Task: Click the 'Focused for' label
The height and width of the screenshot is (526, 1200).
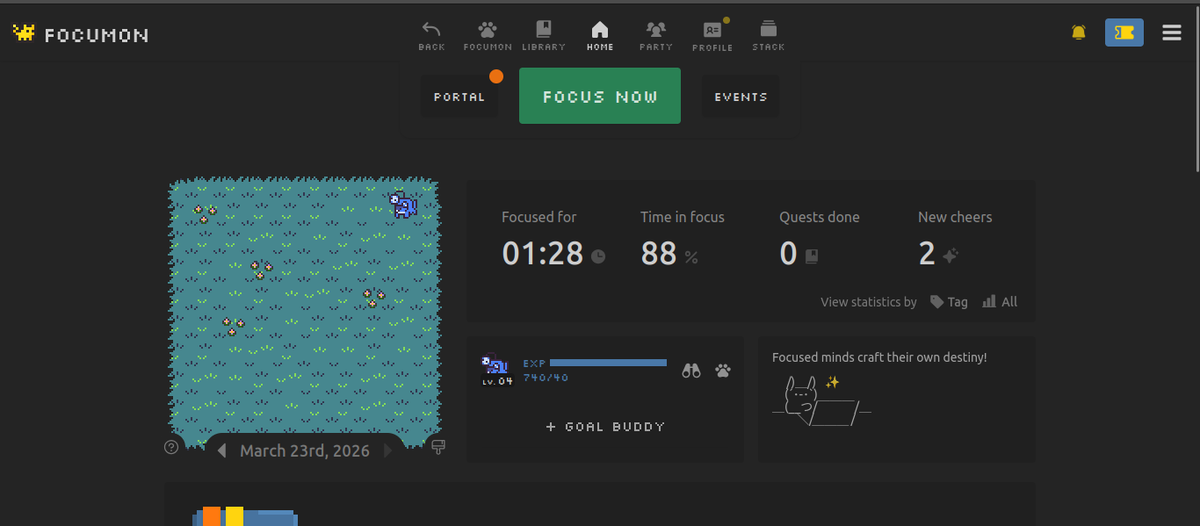Action: 539,217
